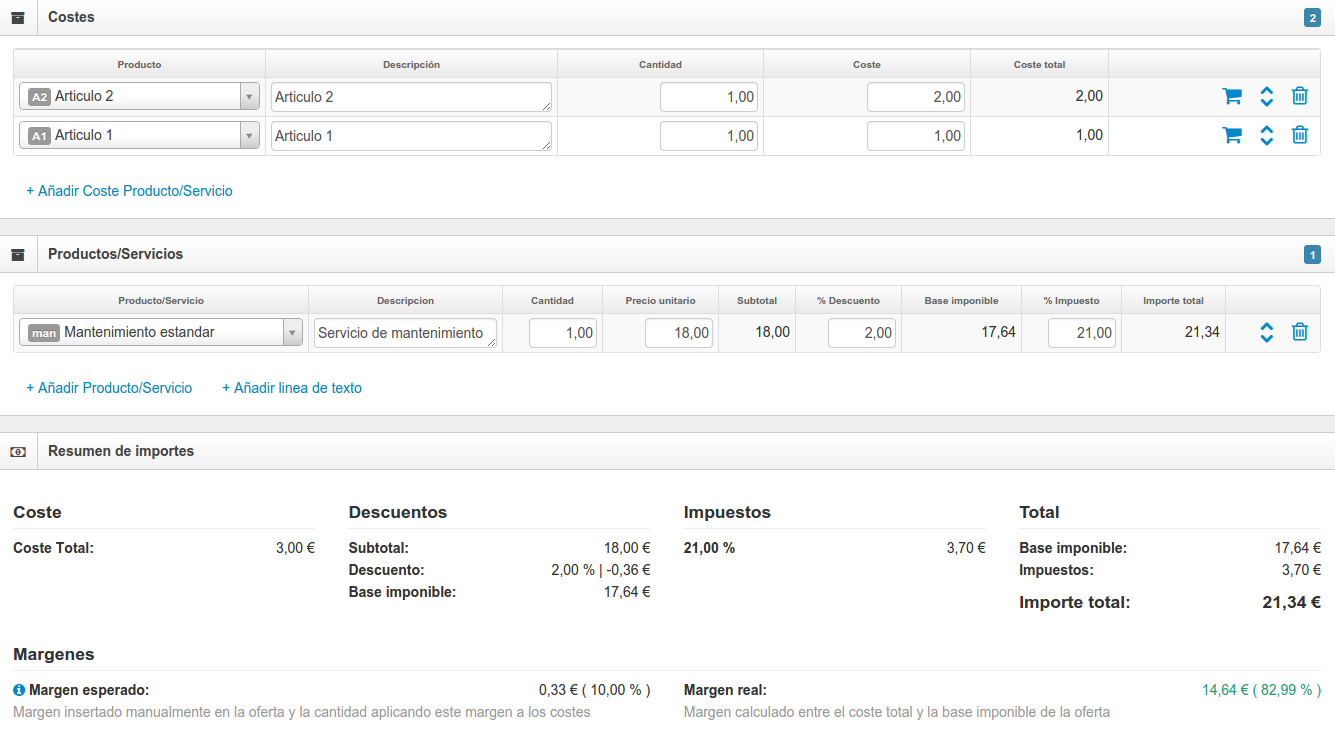Click the Precio unitario column header
The image size is (1335, 734).
click(660, 301)
